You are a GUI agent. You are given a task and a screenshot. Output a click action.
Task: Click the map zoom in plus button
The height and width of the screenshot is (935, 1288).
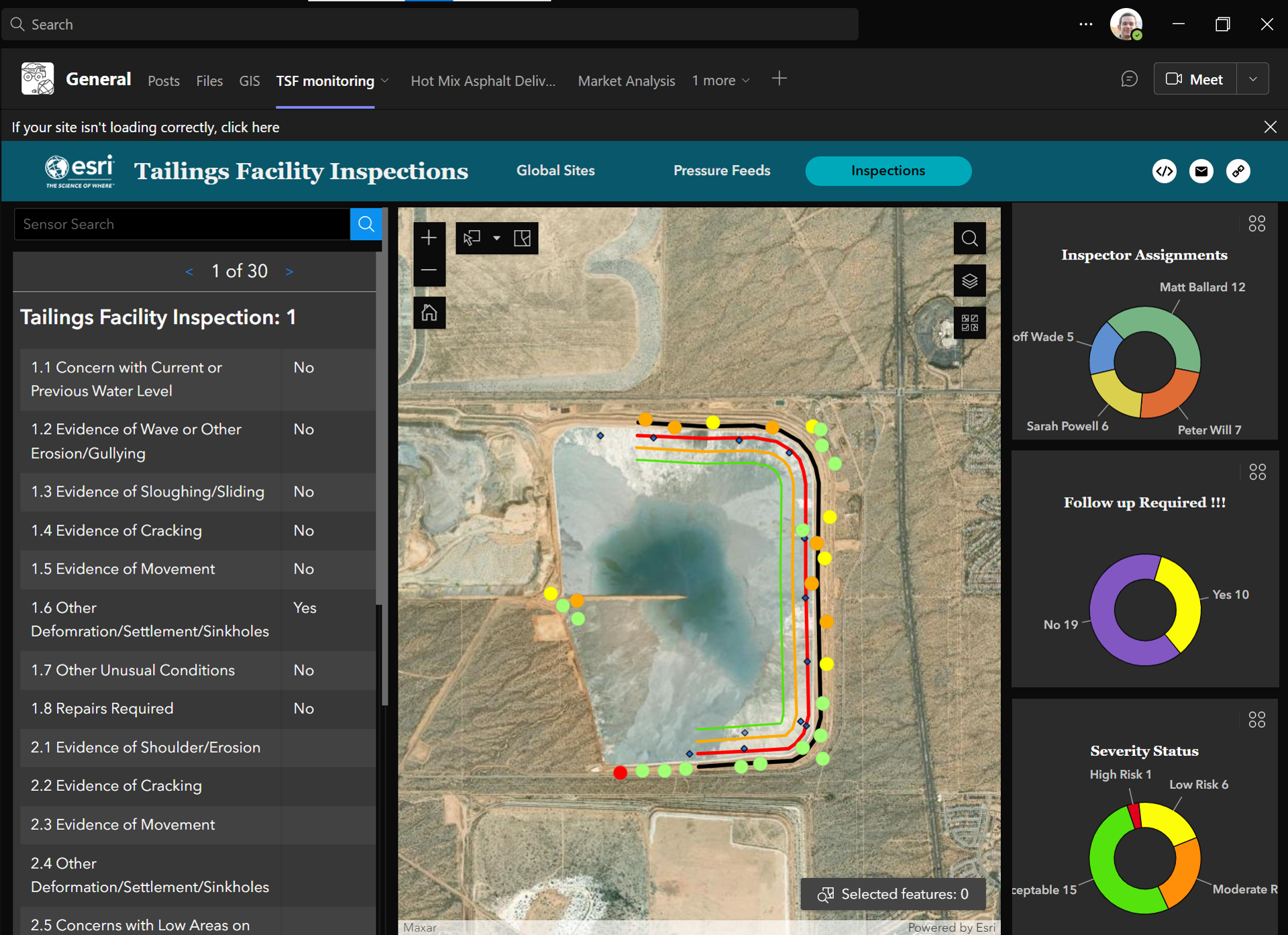pyautogui.click(x=429, y=238)
